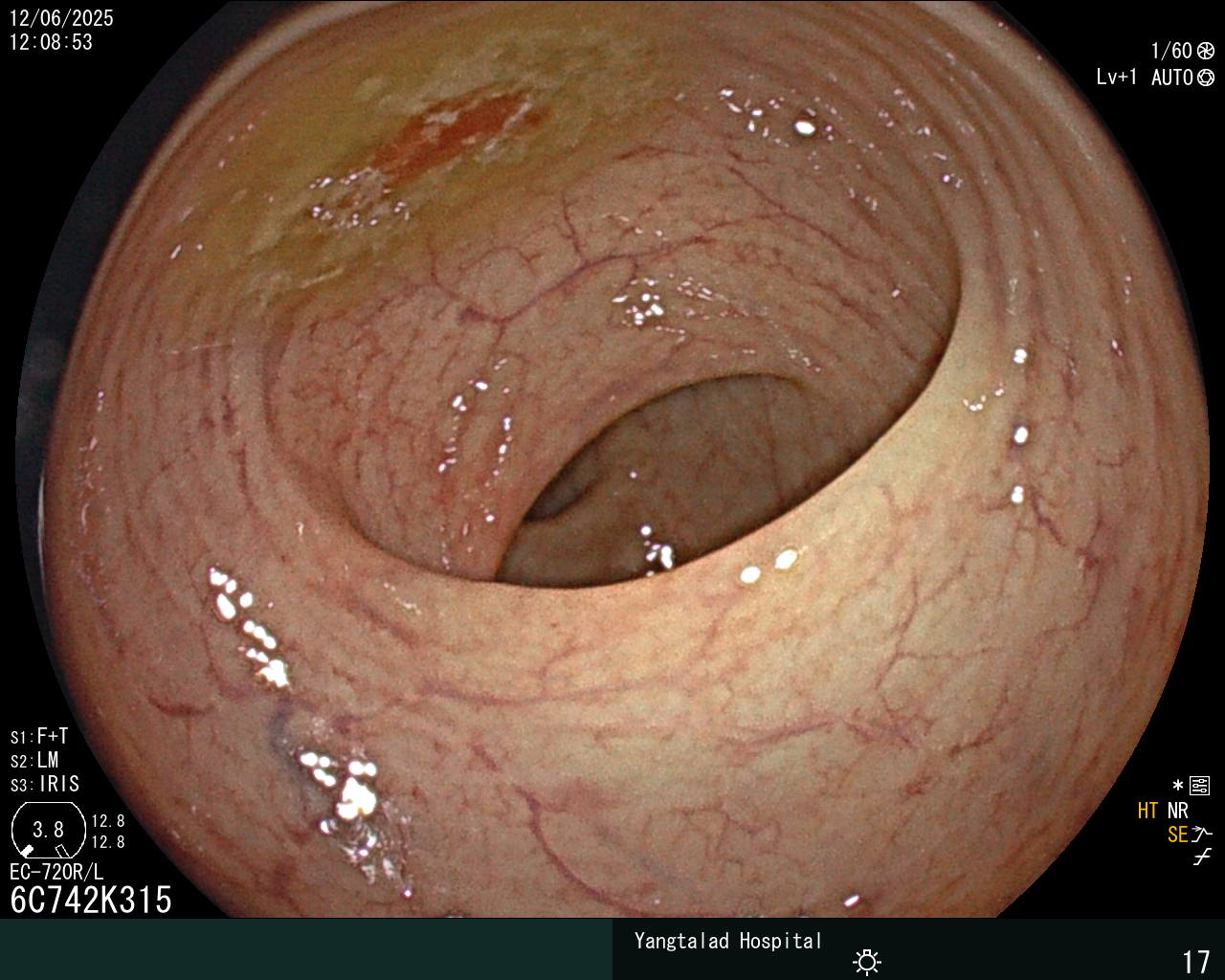Click the NR noise reduction indicator
The image size is (1225, 980).
pyautogui.click(x=1178, y=811)
